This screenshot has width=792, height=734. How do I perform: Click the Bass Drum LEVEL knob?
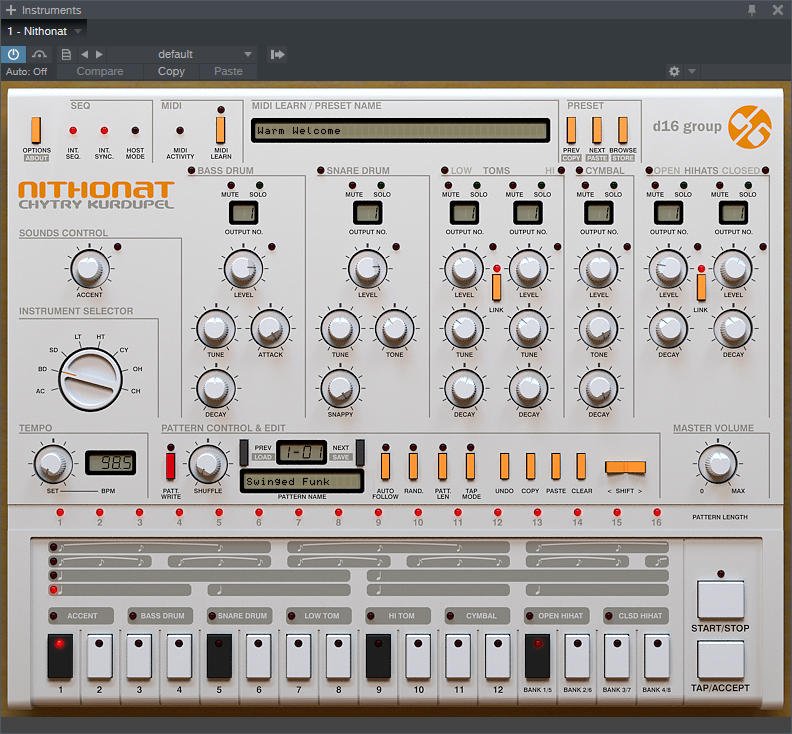(243, 268)
